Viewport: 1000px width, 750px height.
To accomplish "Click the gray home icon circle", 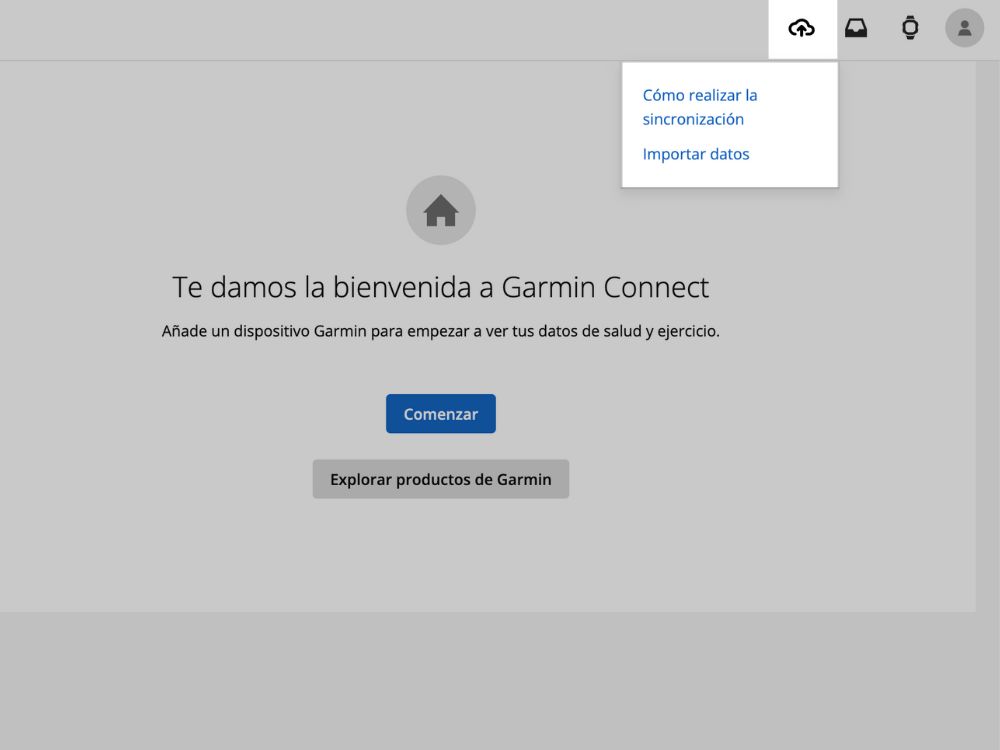I will tap(441, 210).
